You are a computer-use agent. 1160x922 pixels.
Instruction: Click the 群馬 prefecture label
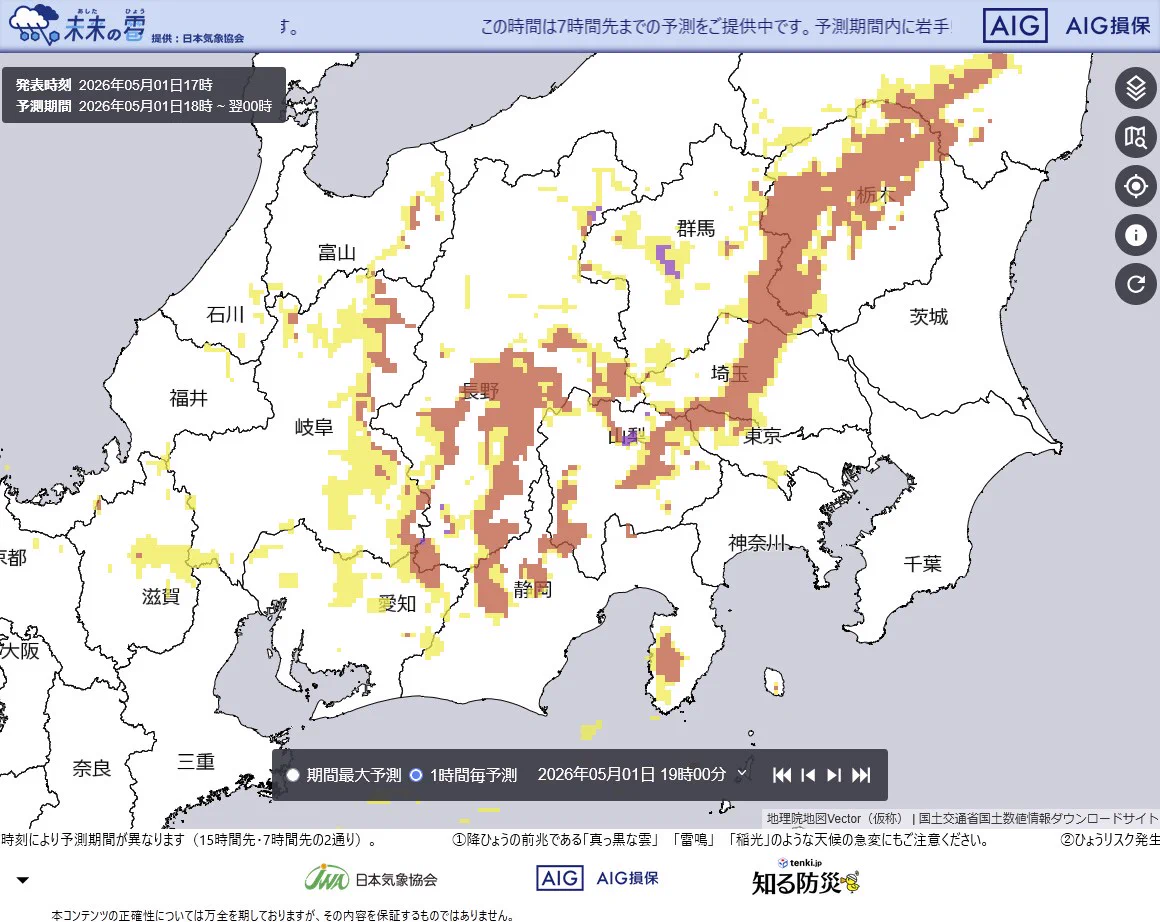(695, 228)
